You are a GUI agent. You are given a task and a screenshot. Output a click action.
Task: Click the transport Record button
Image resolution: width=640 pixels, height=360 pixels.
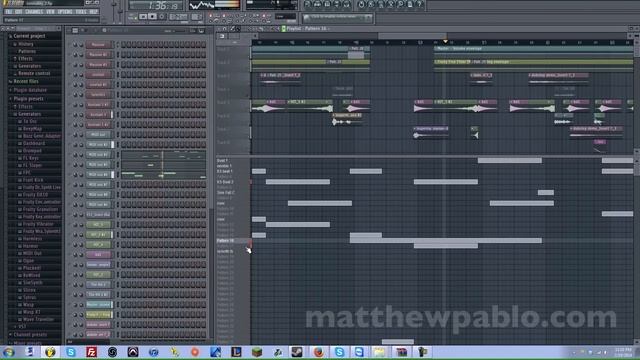tap(162, 17)
